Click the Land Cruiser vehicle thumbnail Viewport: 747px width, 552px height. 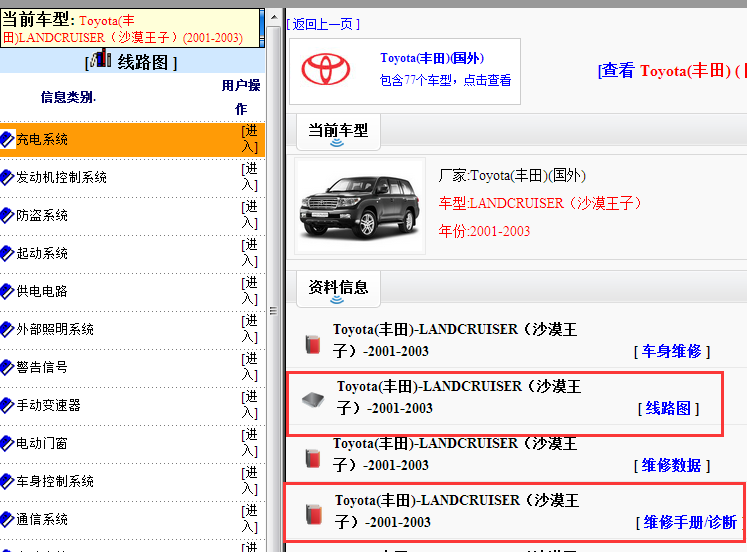pyautogui.click(x=360, y=206)
